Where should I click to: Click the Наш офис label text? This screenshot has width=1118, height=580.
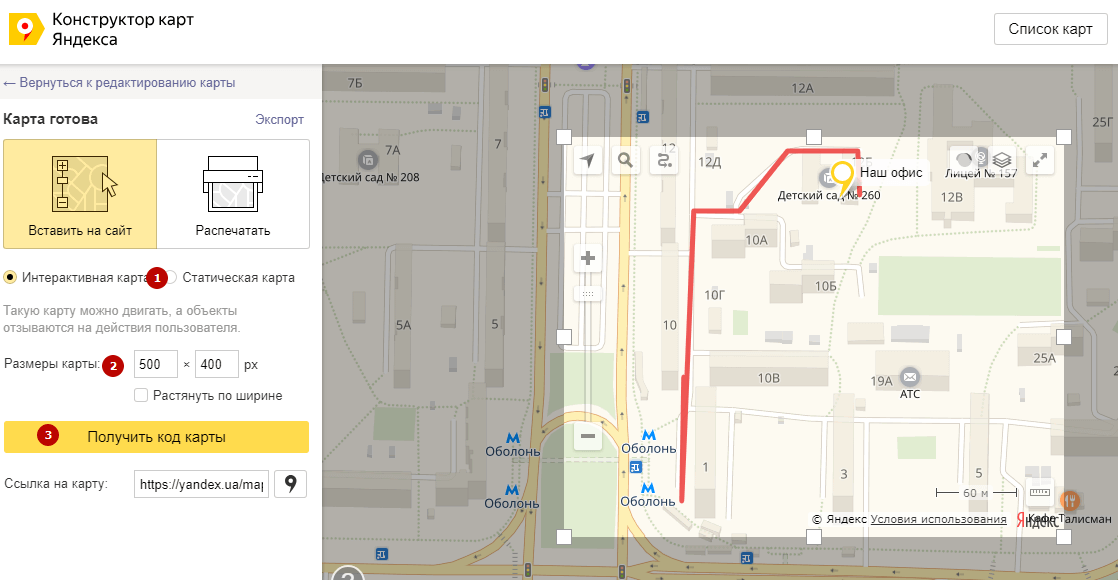coord(891,173)
